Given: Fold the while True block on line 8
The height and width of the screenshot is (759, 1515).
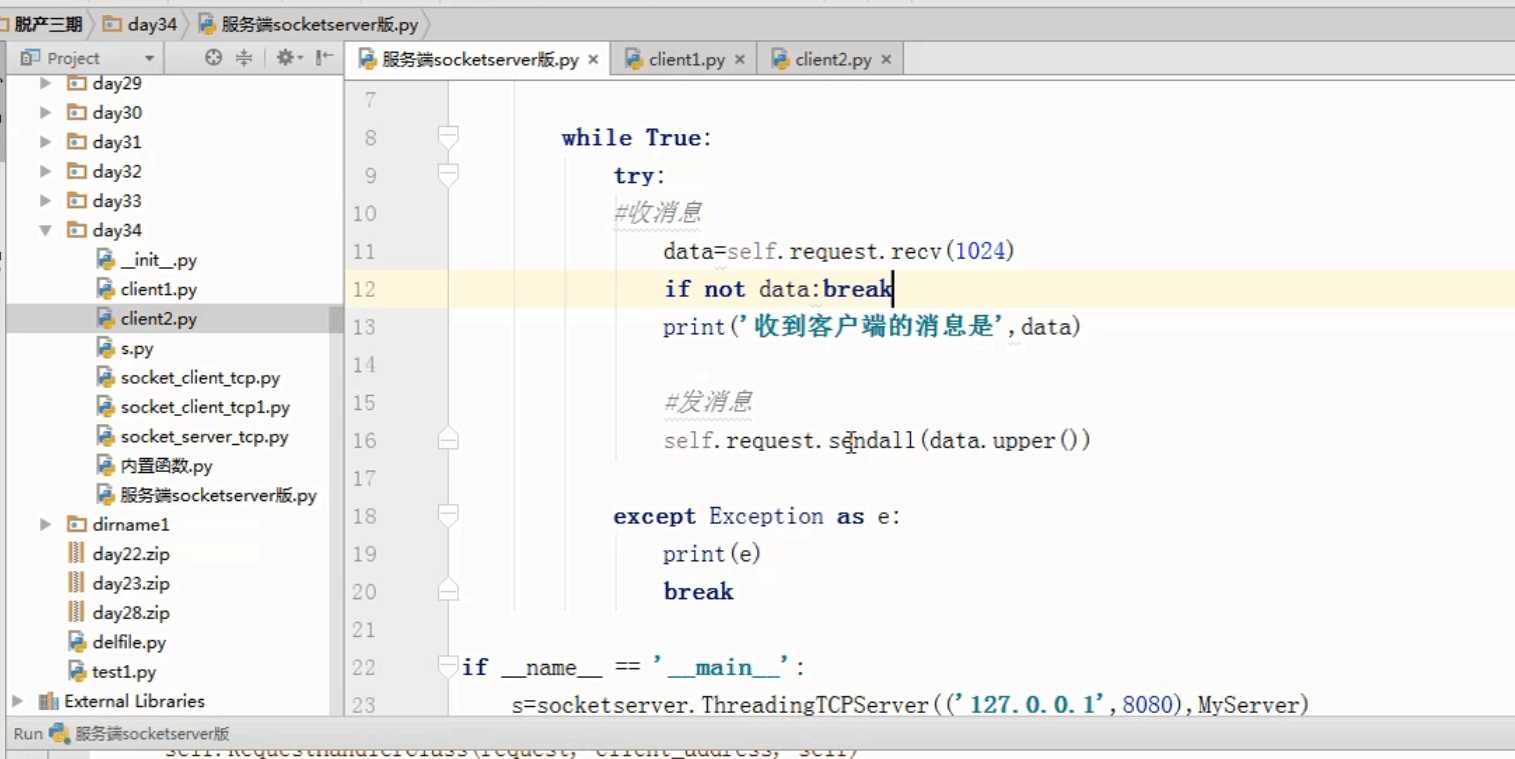Looking at the screenshot, I should [x=448, y=137].
